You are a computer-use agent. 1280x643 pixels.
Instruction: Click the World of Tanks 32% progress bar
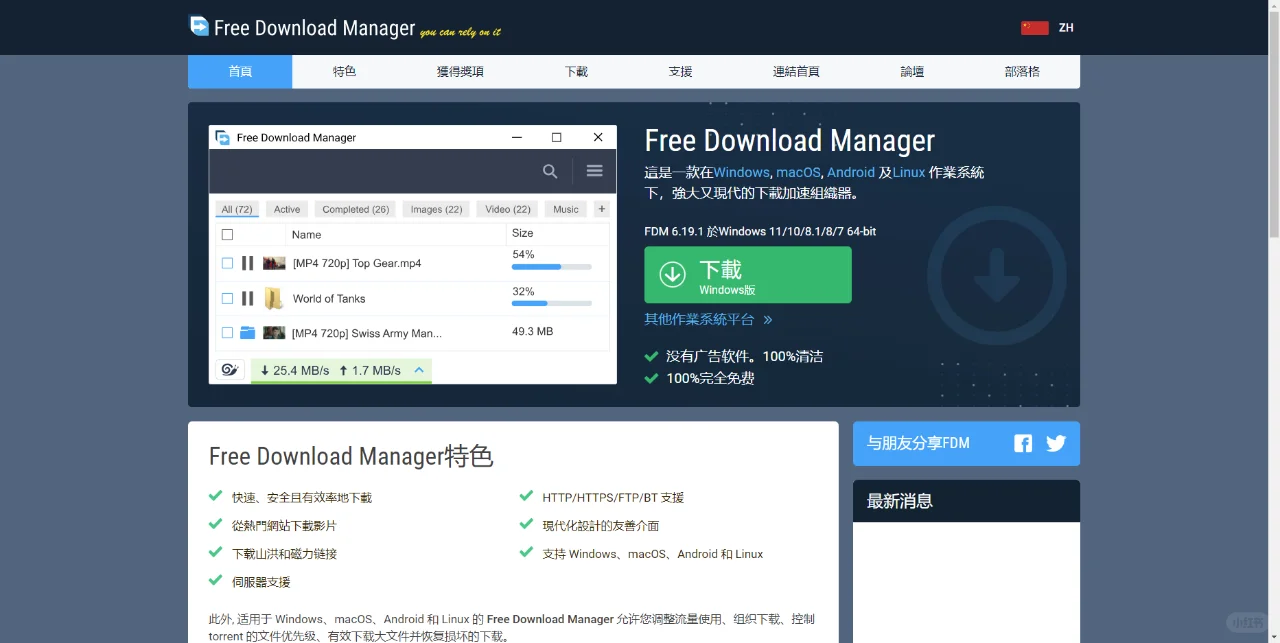coord(552,302)
